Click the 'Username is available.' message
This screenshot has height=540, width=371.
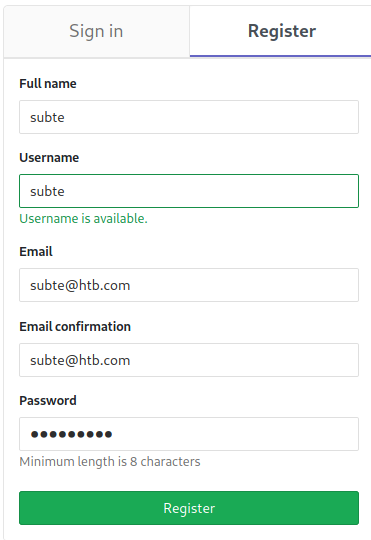(x=83, y=219)
